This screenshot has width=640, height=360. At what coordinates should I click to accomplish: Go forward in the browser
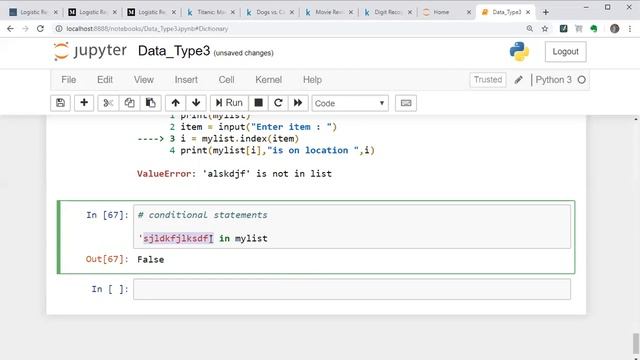pos(25,29)
